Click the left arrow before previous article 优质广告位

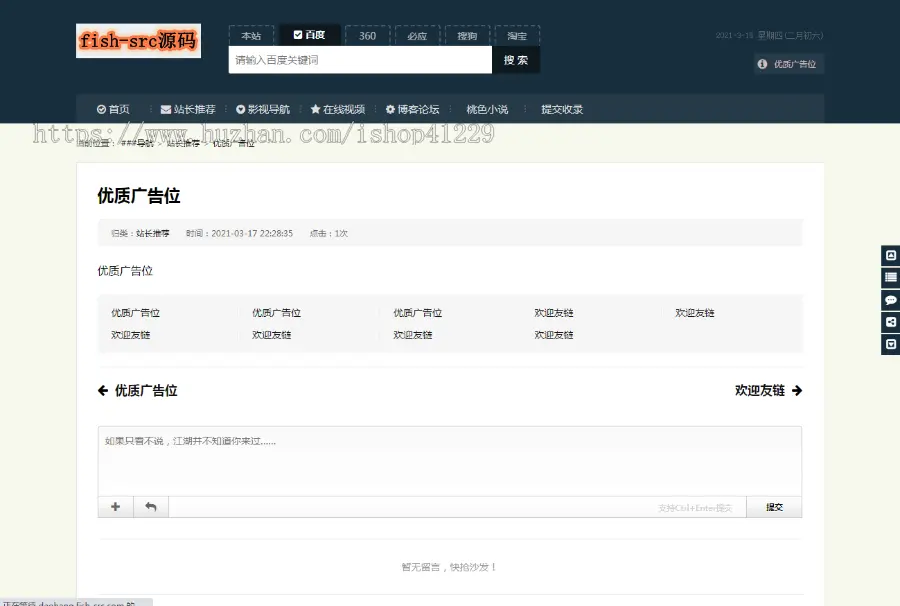click(103, 391)
